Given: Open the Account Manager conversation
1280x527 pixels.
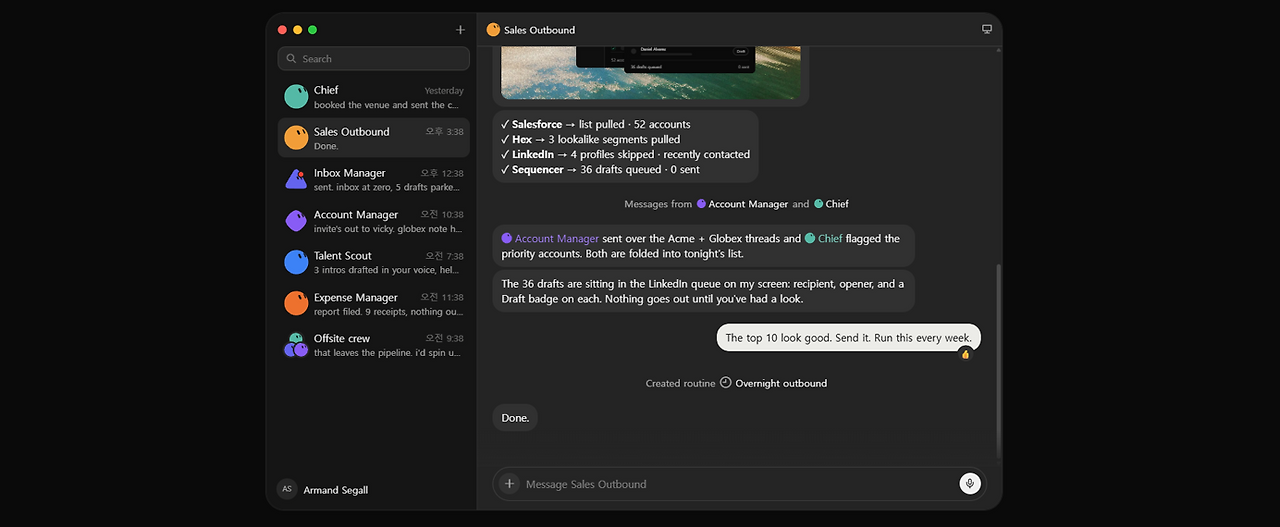Looking at the screenshot, I should [x=373, y=221].
